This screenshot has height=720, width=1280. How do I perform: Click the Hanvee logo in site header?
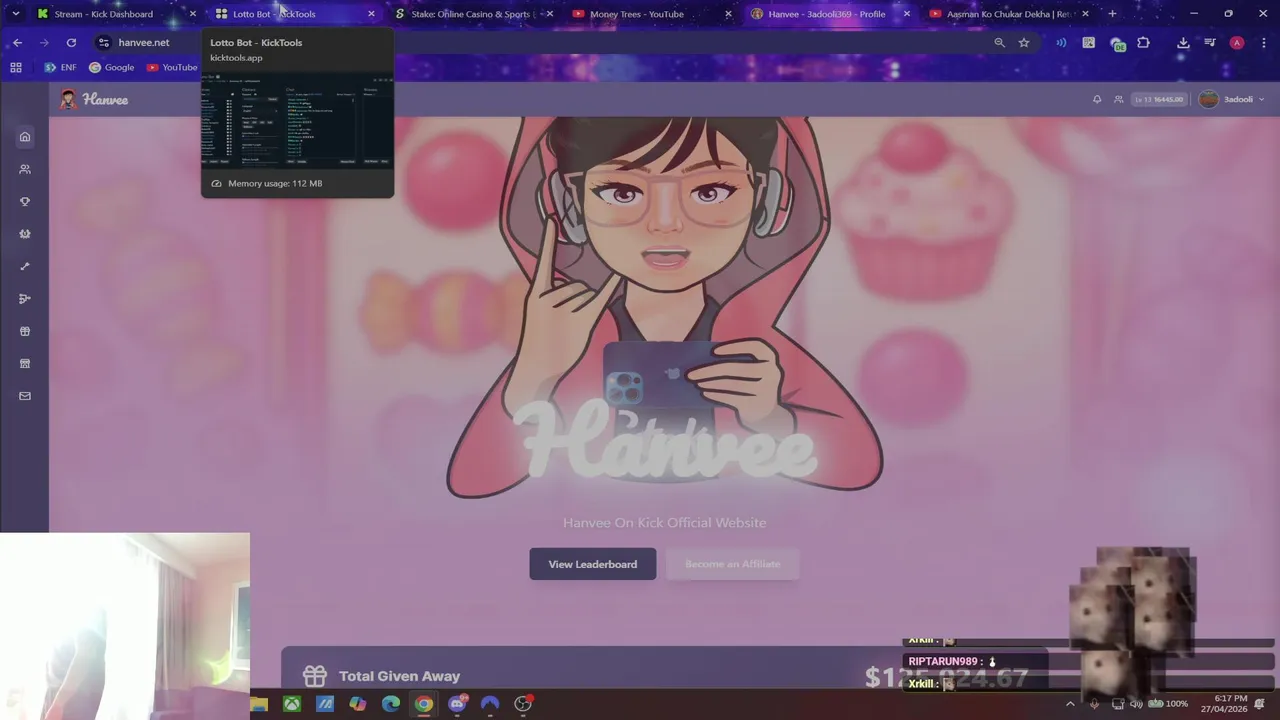click(x=94, y=99)
